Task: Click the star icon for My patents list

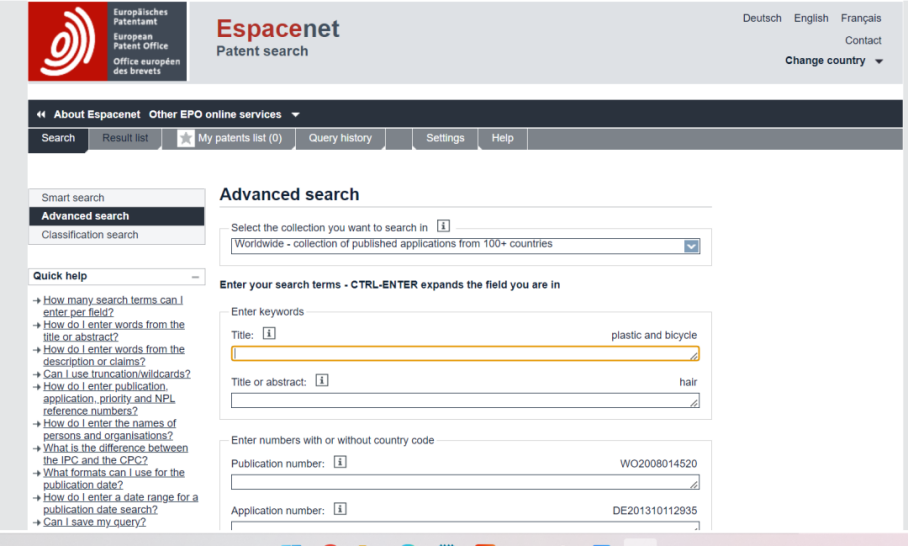Action: (x=186, y=139)
